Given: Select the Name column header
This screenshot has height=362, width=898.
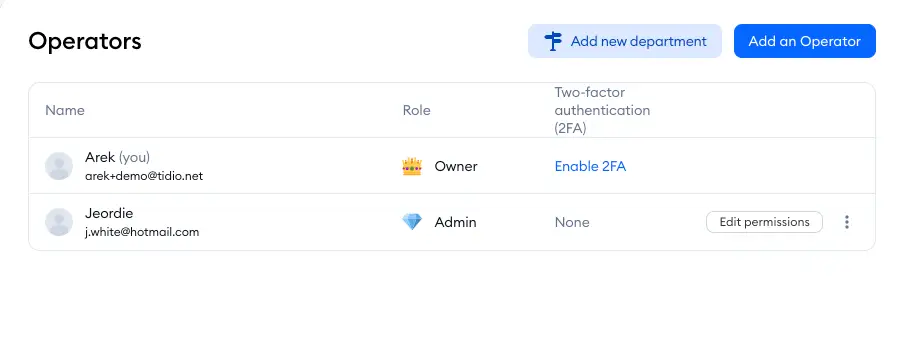Looking at the screenshot, I should point(65,111).
